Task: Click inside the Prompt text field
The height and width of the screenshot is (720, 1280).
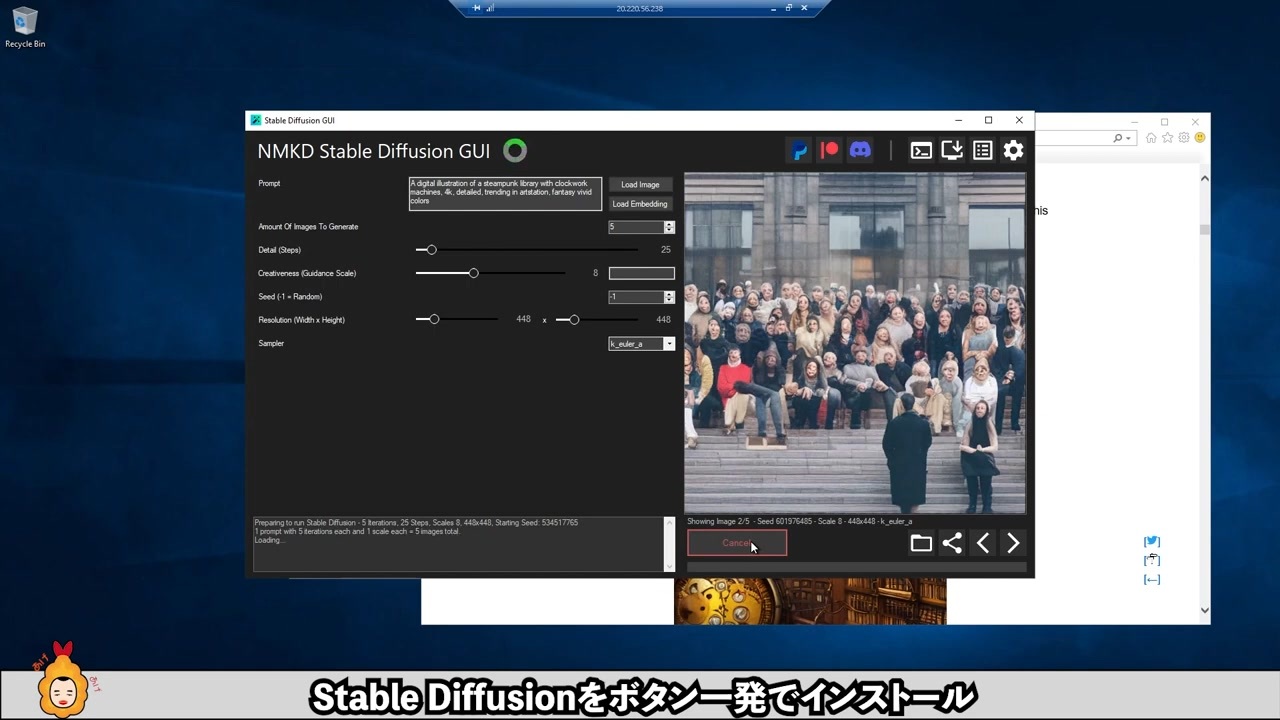Action: coord(505,192)
